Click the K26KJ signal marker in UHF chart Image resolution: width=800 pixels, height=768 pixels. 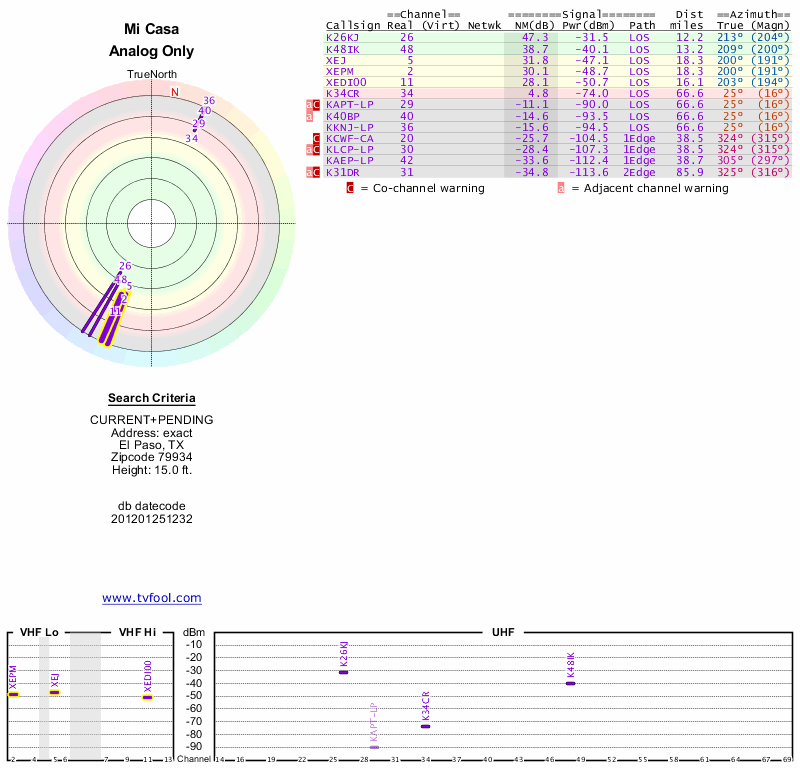tap(343, 672)
